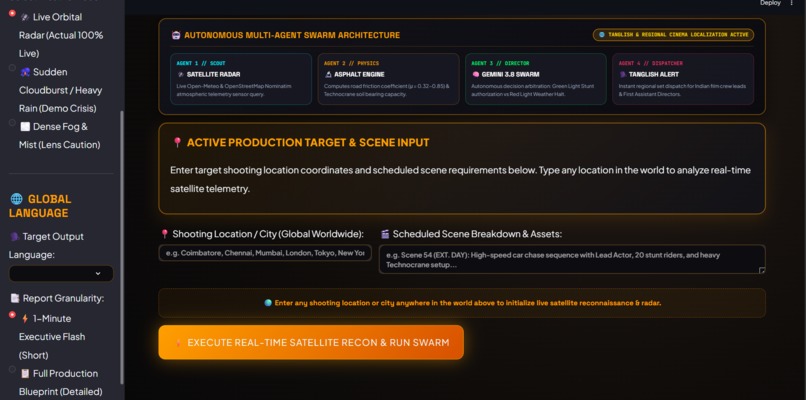Click storm cloud icon beside Sudden Cloudburst
The height and width of the screenshot is (400, 806).
pyautogui.click(x=25, y=72)
